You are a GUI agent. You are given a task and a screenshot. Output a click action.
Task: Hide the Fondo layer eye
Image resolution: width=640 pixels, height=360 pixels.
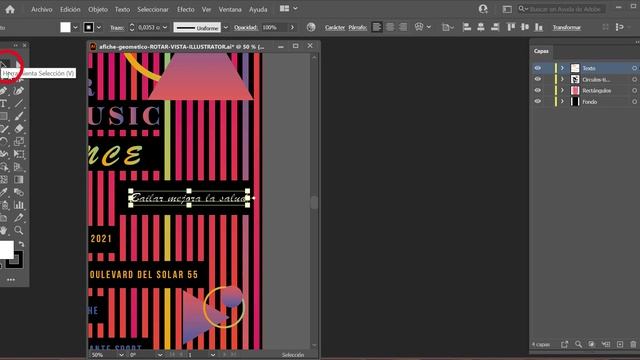(538, 101)
